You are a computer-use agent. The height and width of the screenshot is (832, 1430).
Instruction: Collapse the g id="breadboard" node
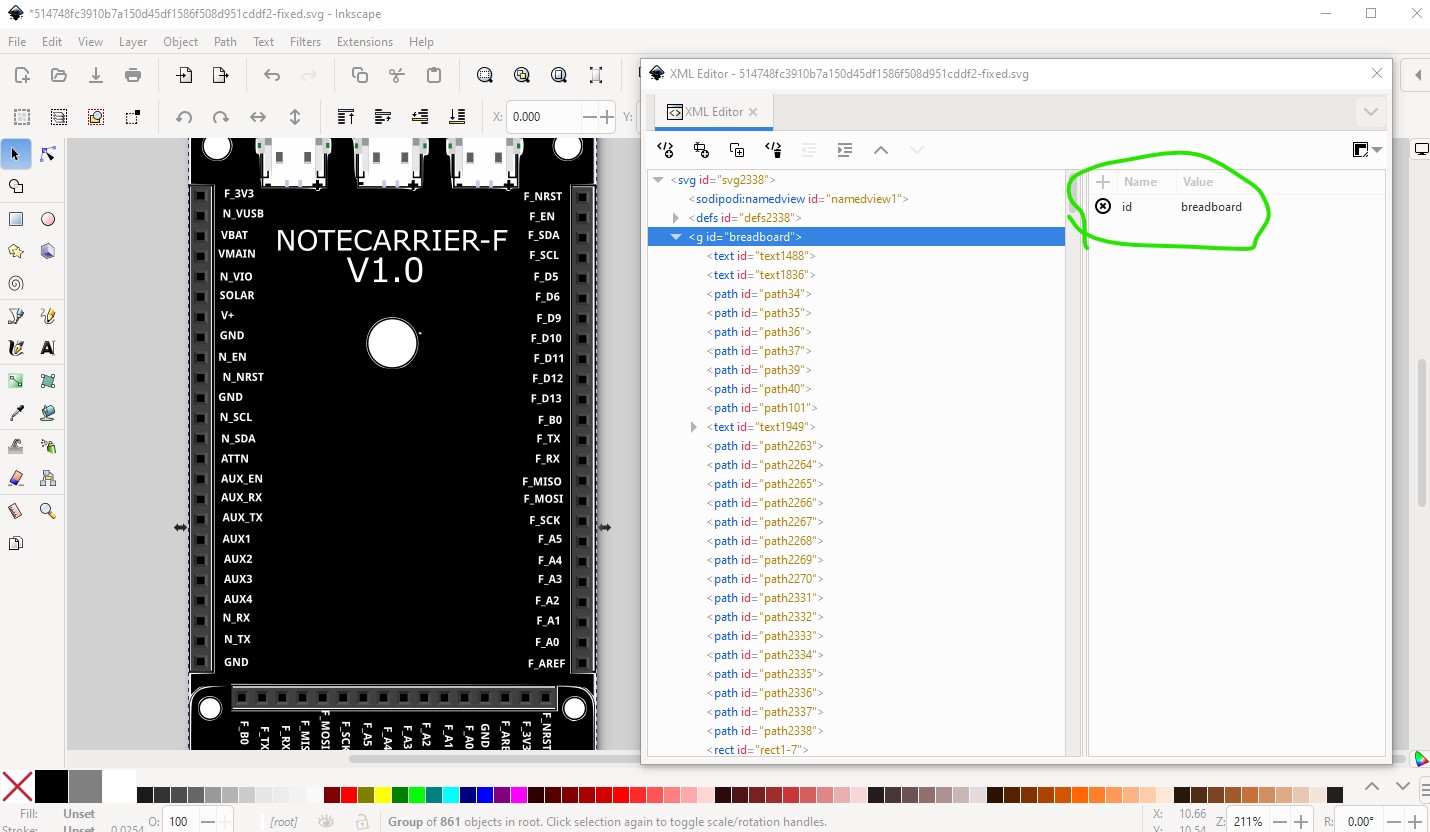676,237
